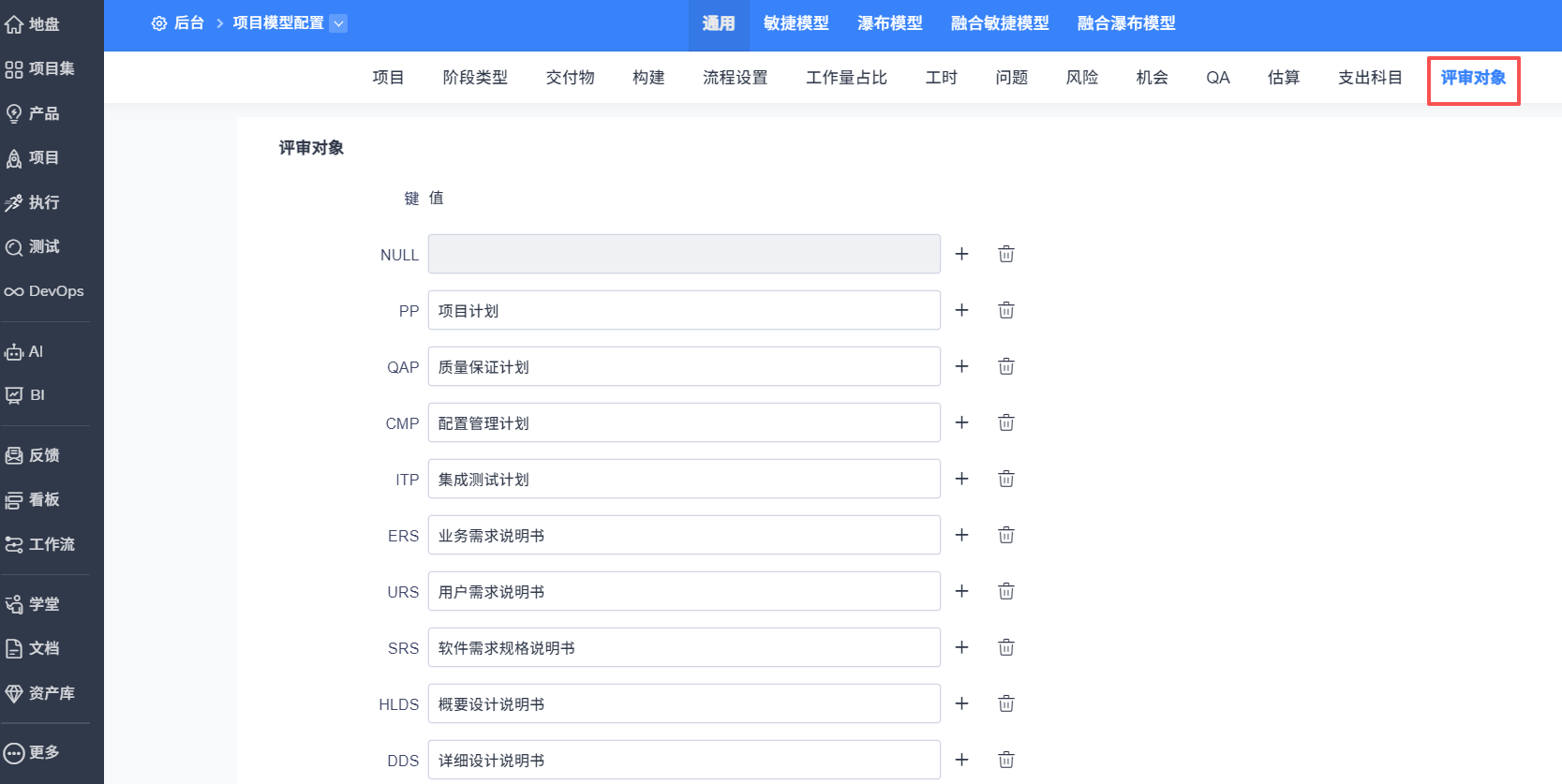Expand the 项目模型配置 dropdown arrow
Viewport: 1562px width, 784px height.
coord(338,23)
